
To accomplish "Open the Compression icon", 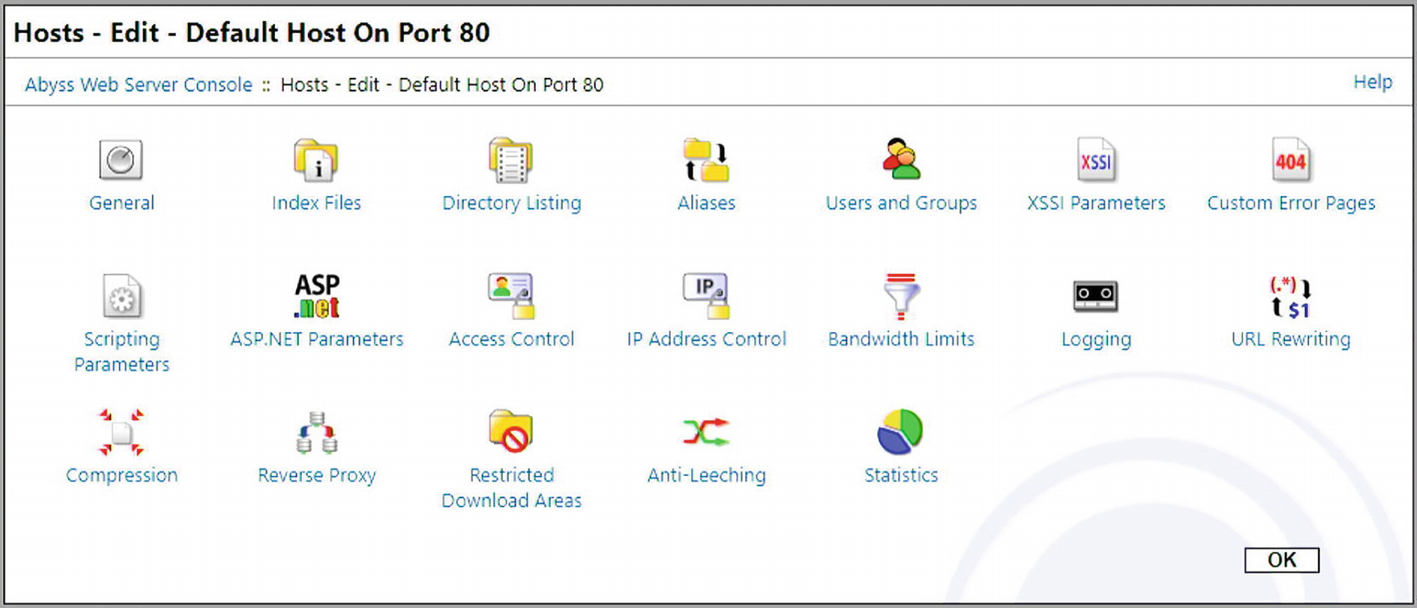I will (x=121, y=432).
